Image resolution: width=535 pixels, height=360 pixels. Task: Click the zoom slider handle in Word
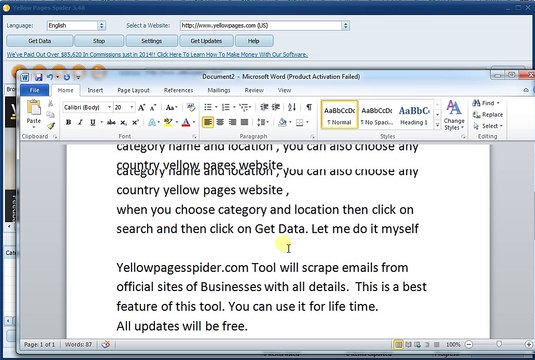click(x=499, y=344)
